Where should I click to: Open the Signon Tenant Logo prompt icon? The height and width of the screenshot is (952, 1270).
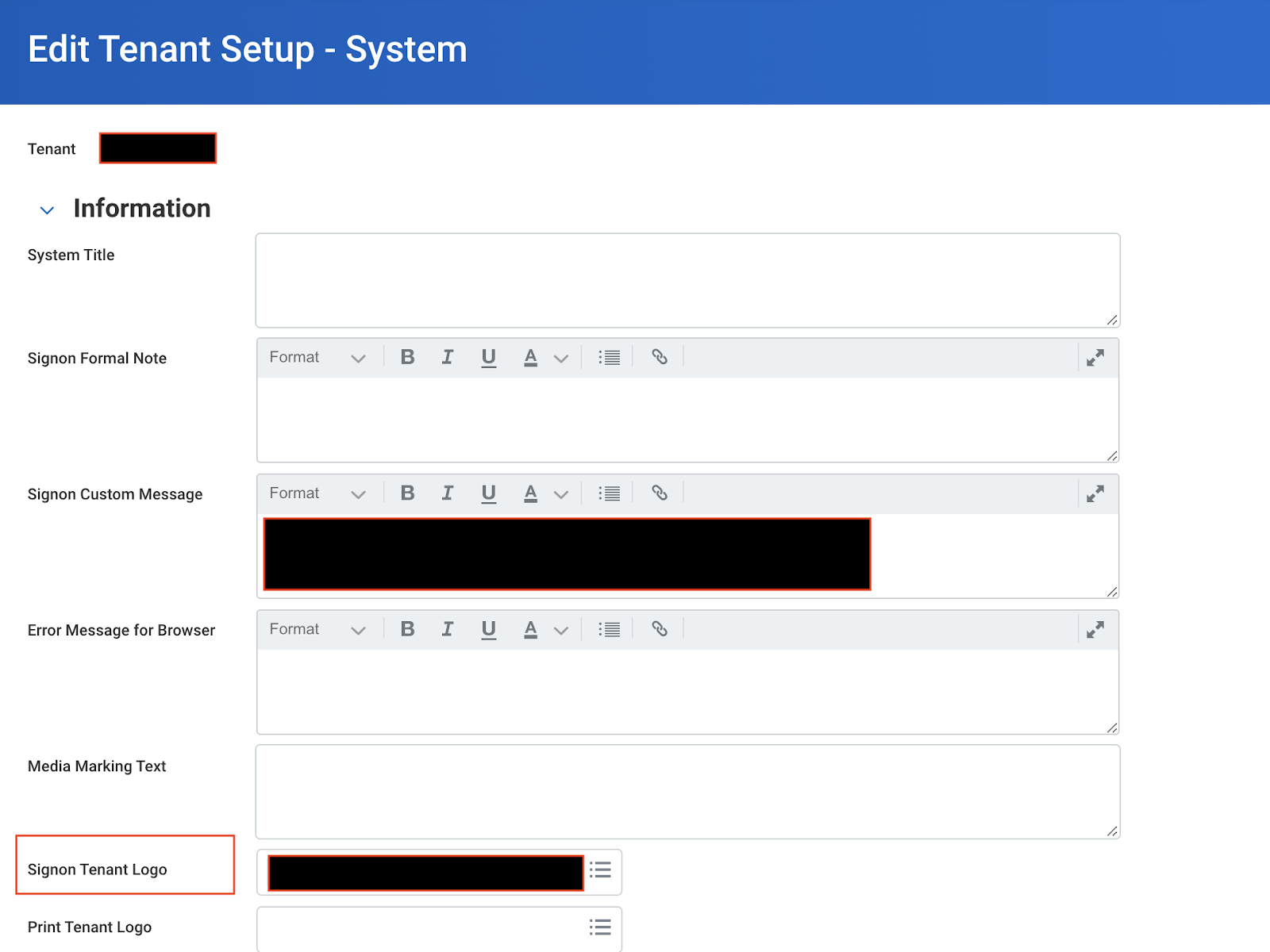tap(600, 870)
